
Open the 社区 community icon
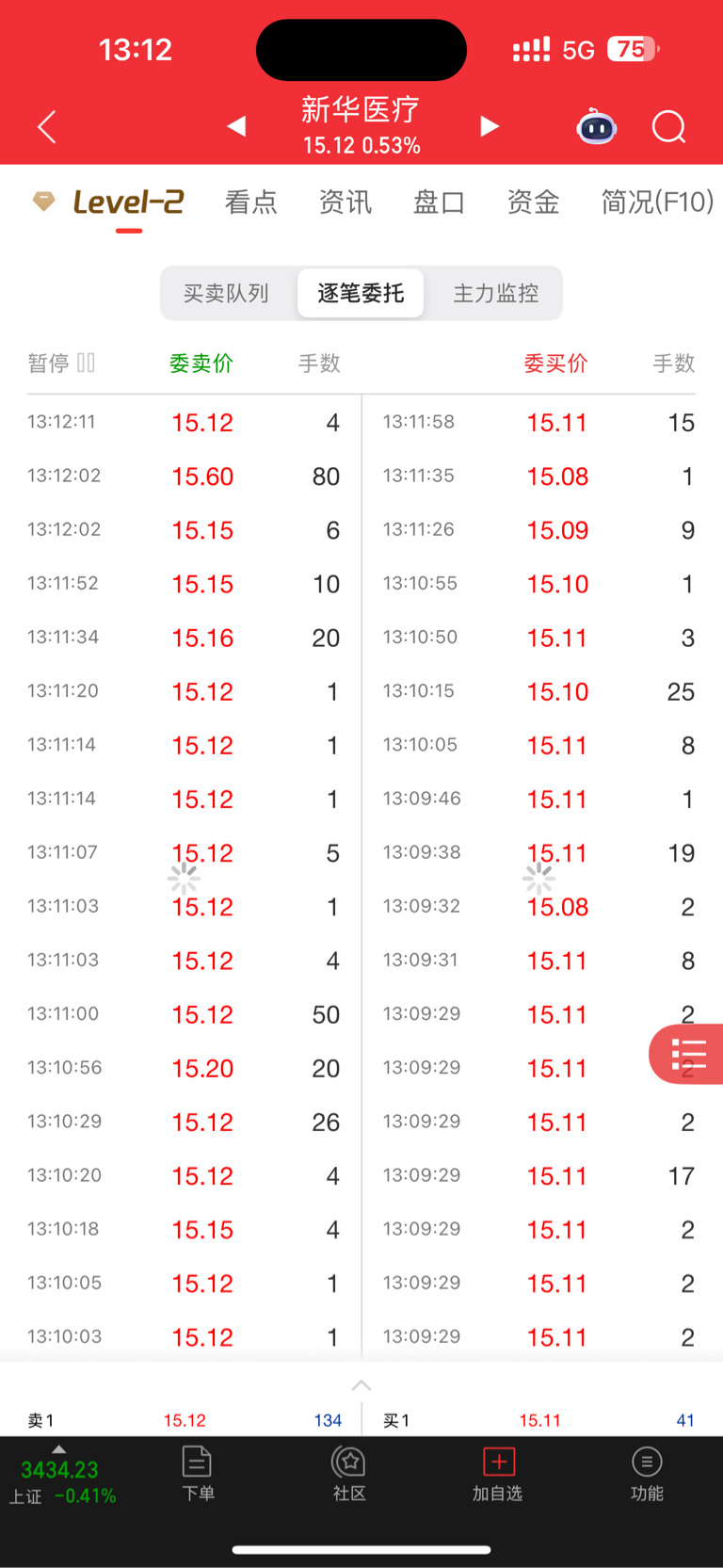click(349, 1473)
